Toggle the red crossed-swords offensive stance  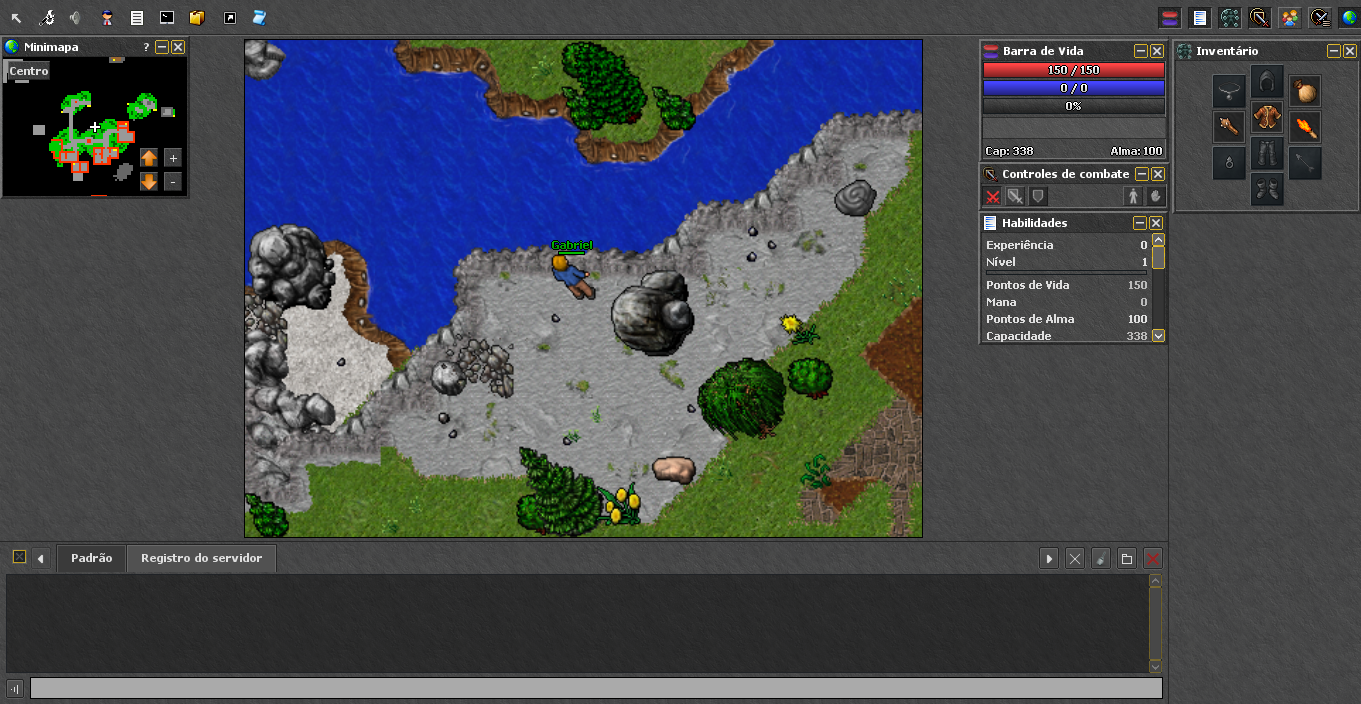pos(993,197)
